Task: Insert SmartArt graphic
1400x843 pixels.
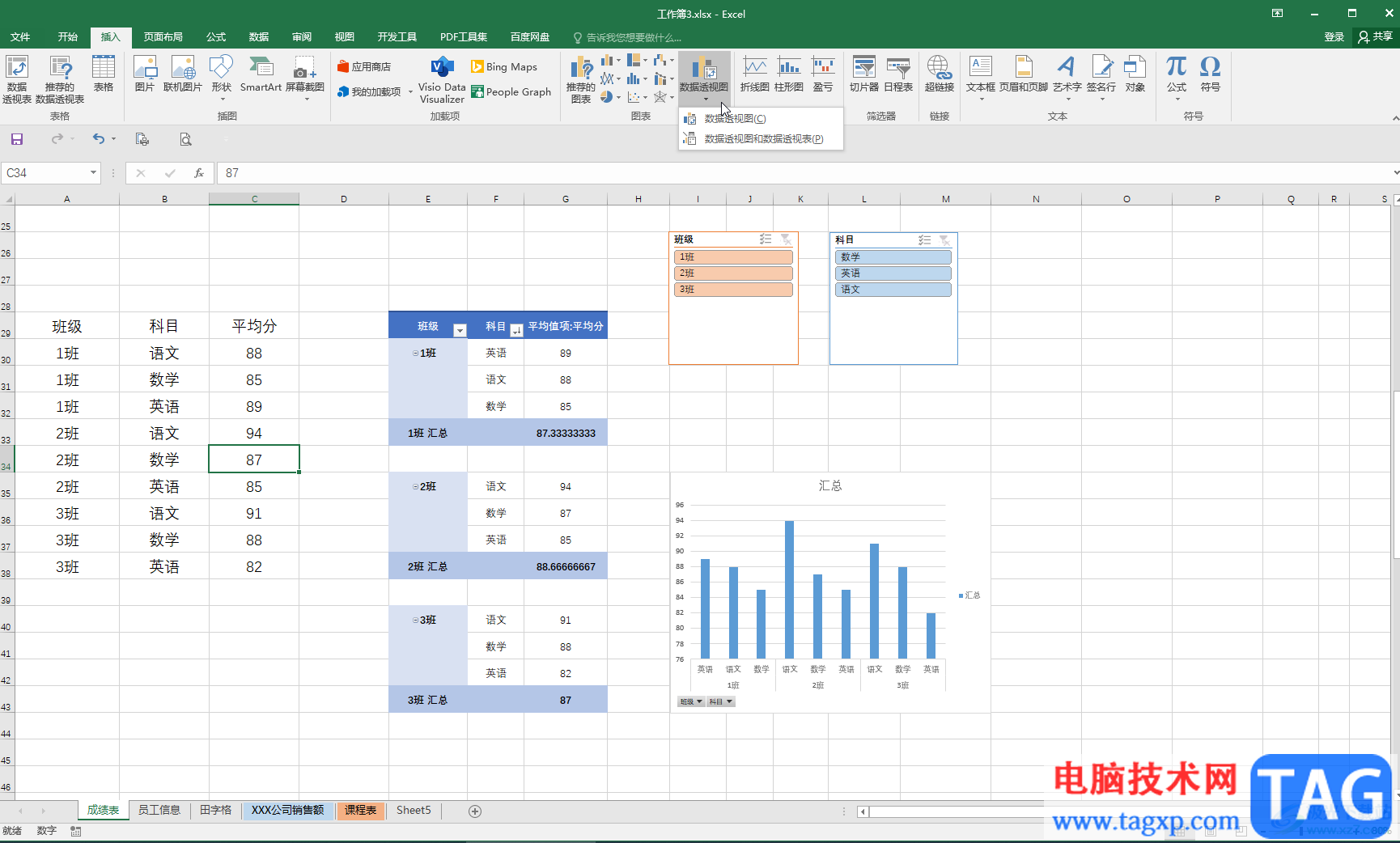Action: [x=261, y=74]
